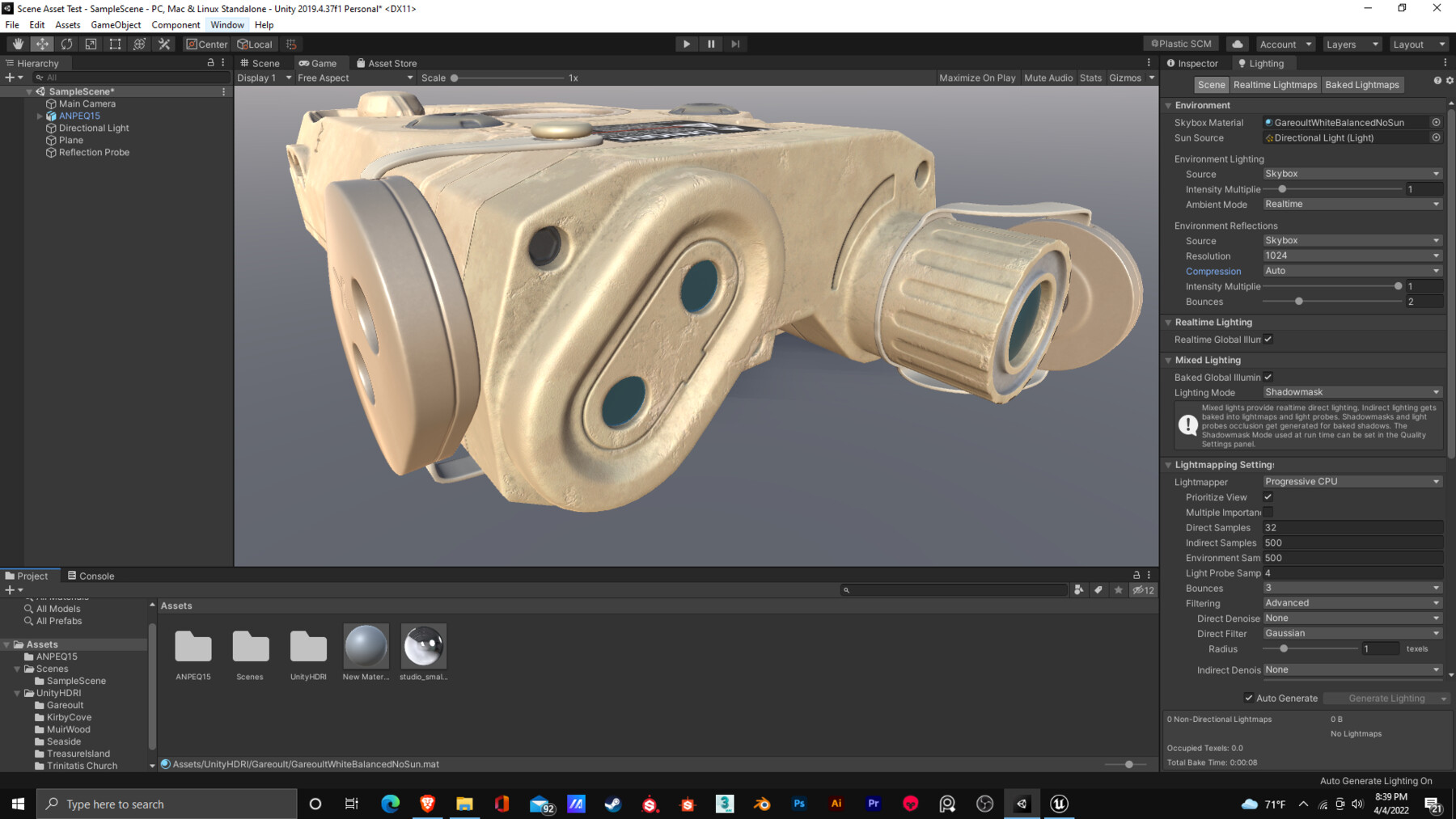Click the object picker for Sun Source
Viewport: 1456px width, 819px height.
(1437, 137)
